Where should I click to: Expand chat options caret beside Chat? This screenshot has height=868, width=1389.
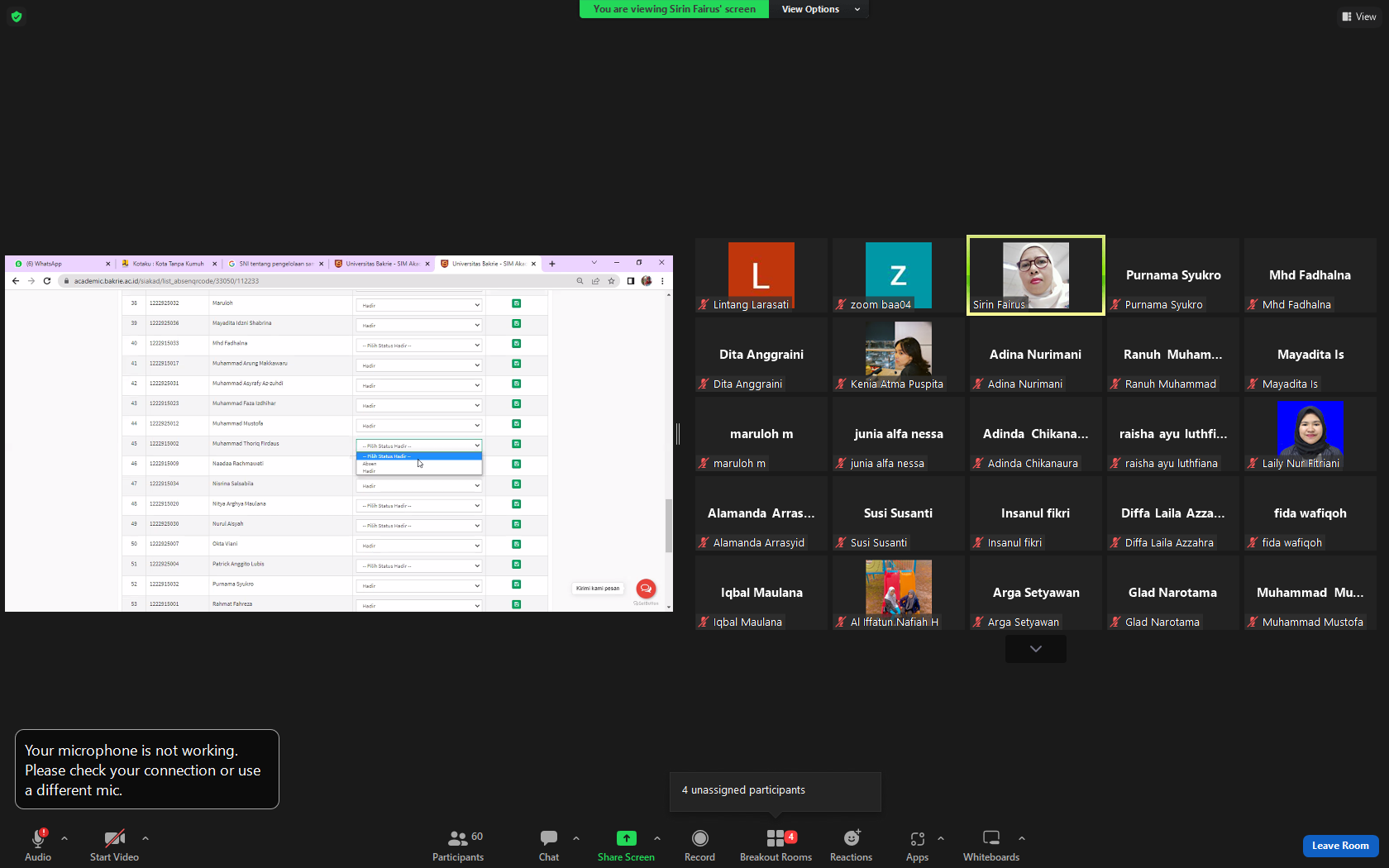tap(576, 838)
